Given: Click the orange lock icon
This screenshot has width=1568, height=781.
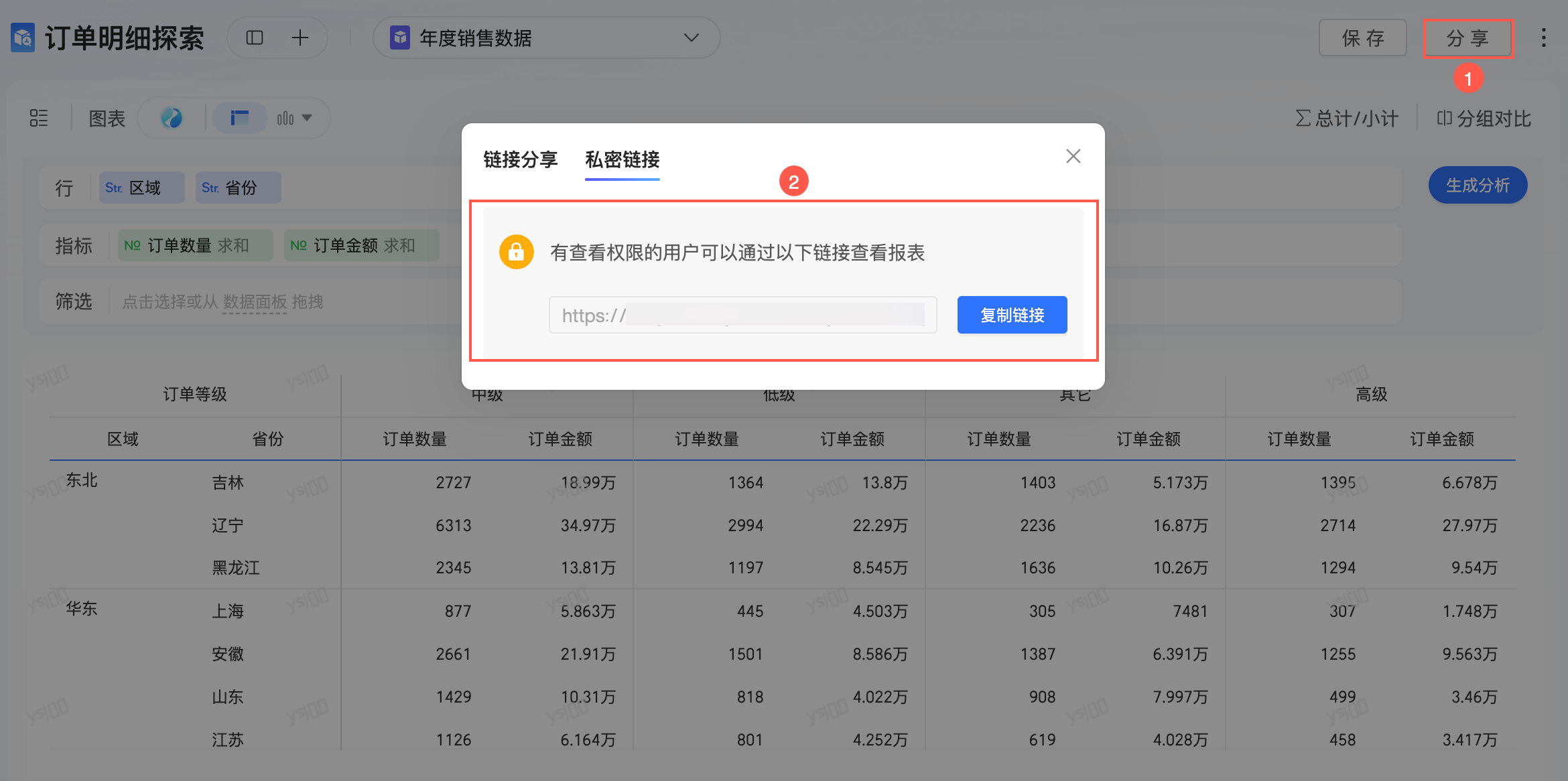Looking at the screenshot, I should click(516, 252).
